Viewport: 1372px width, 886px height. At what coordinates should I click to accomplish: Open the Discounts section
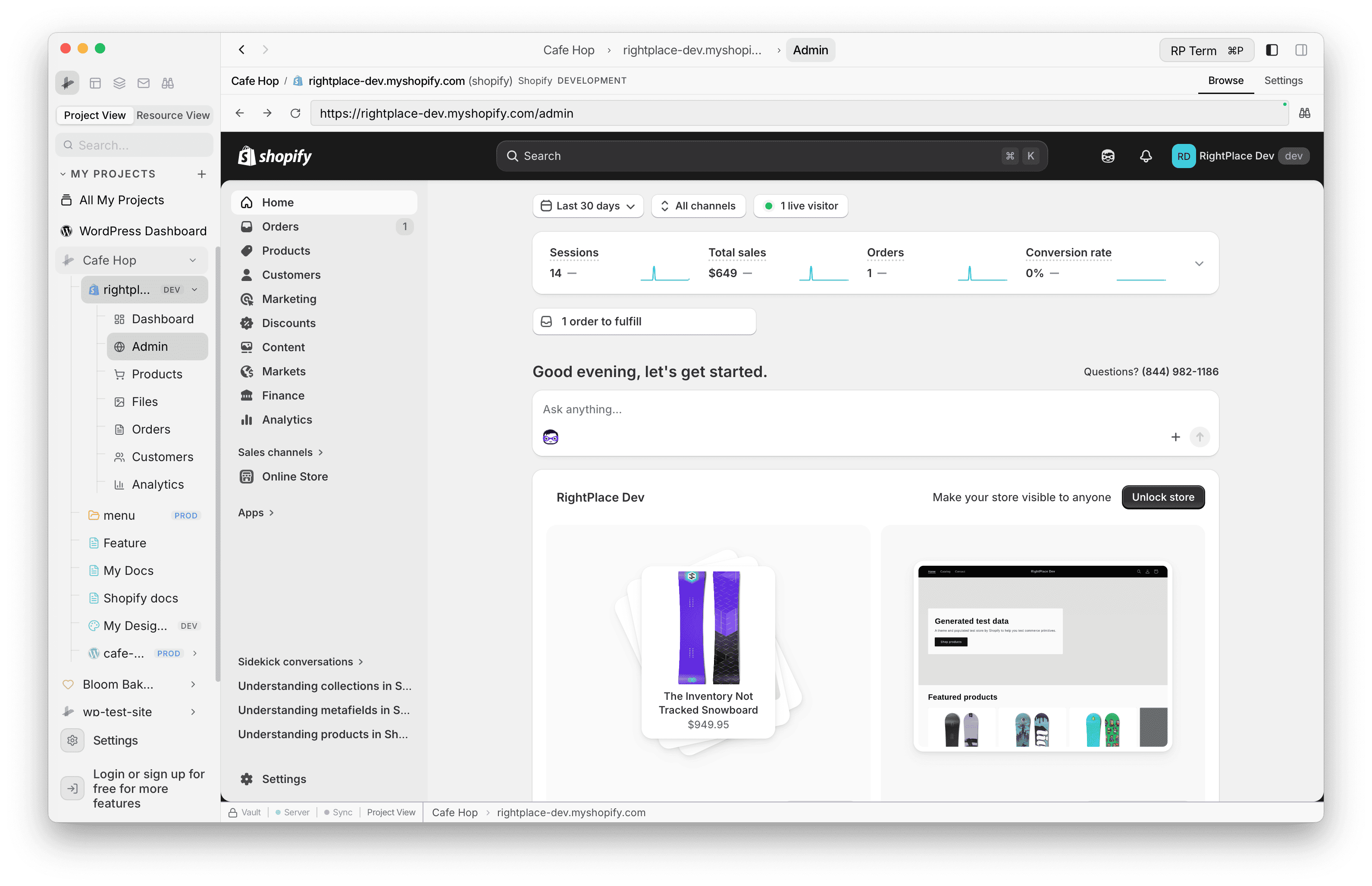(x=289, y=323)
